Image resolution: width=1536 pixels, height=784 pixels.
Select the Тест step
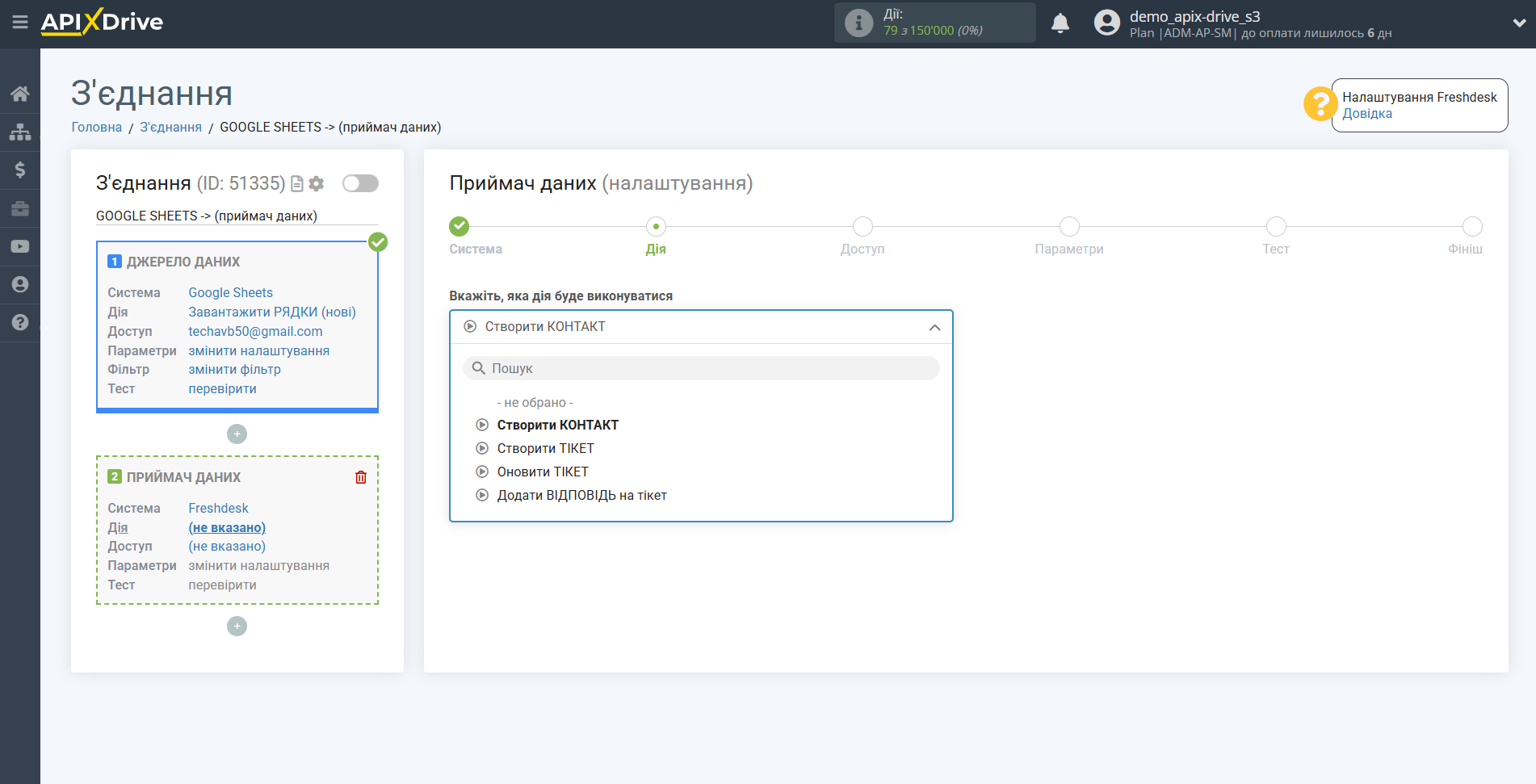(1276, 227)
